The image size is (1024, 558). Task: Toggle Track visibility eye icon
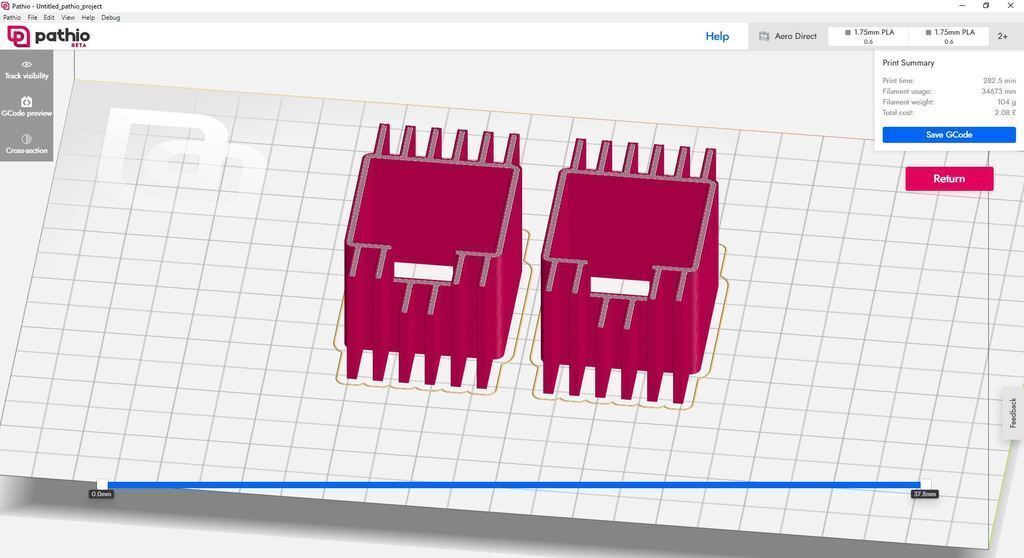click(27, 65)
